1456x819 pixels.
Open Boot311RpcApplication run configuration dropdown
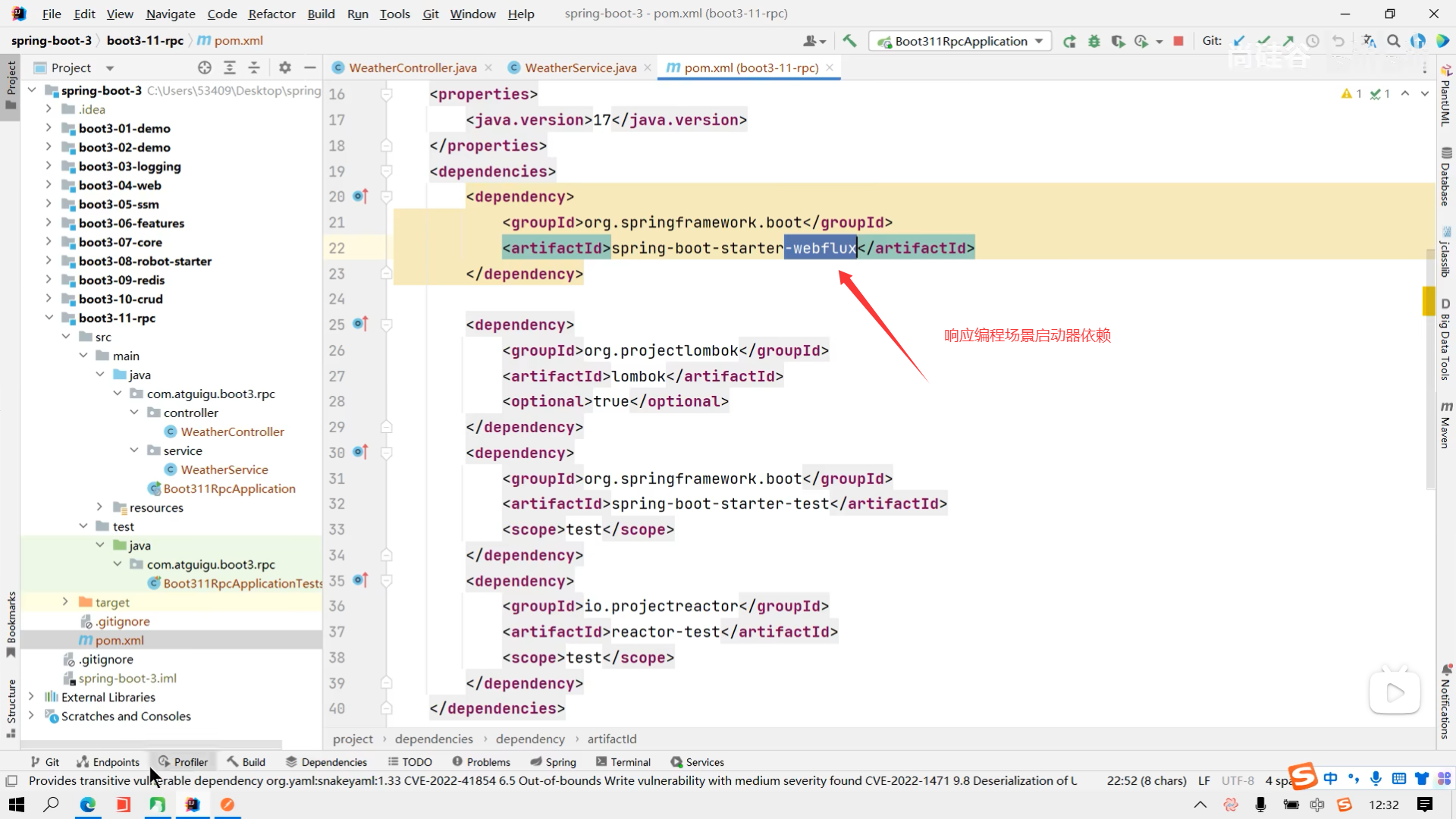[1039, 41]
